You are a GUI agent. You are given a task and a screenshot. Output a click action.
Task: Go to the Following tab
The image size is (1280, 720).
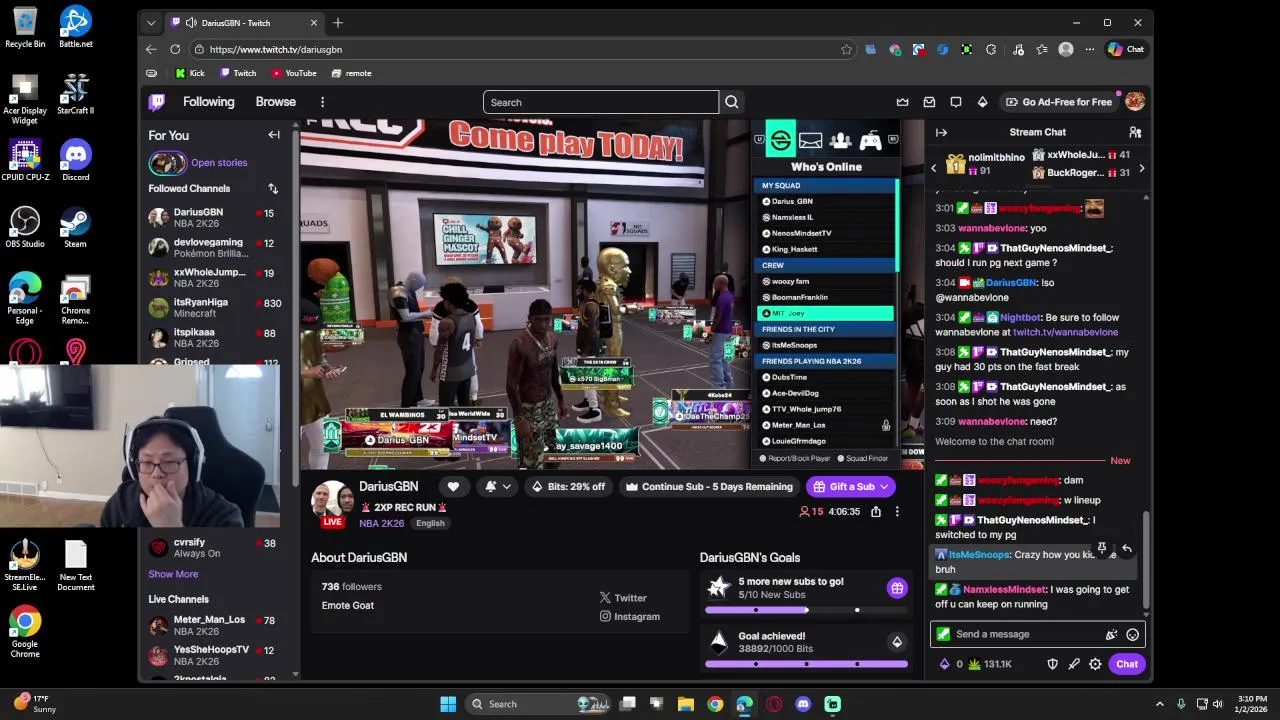[x=208, y=102]
